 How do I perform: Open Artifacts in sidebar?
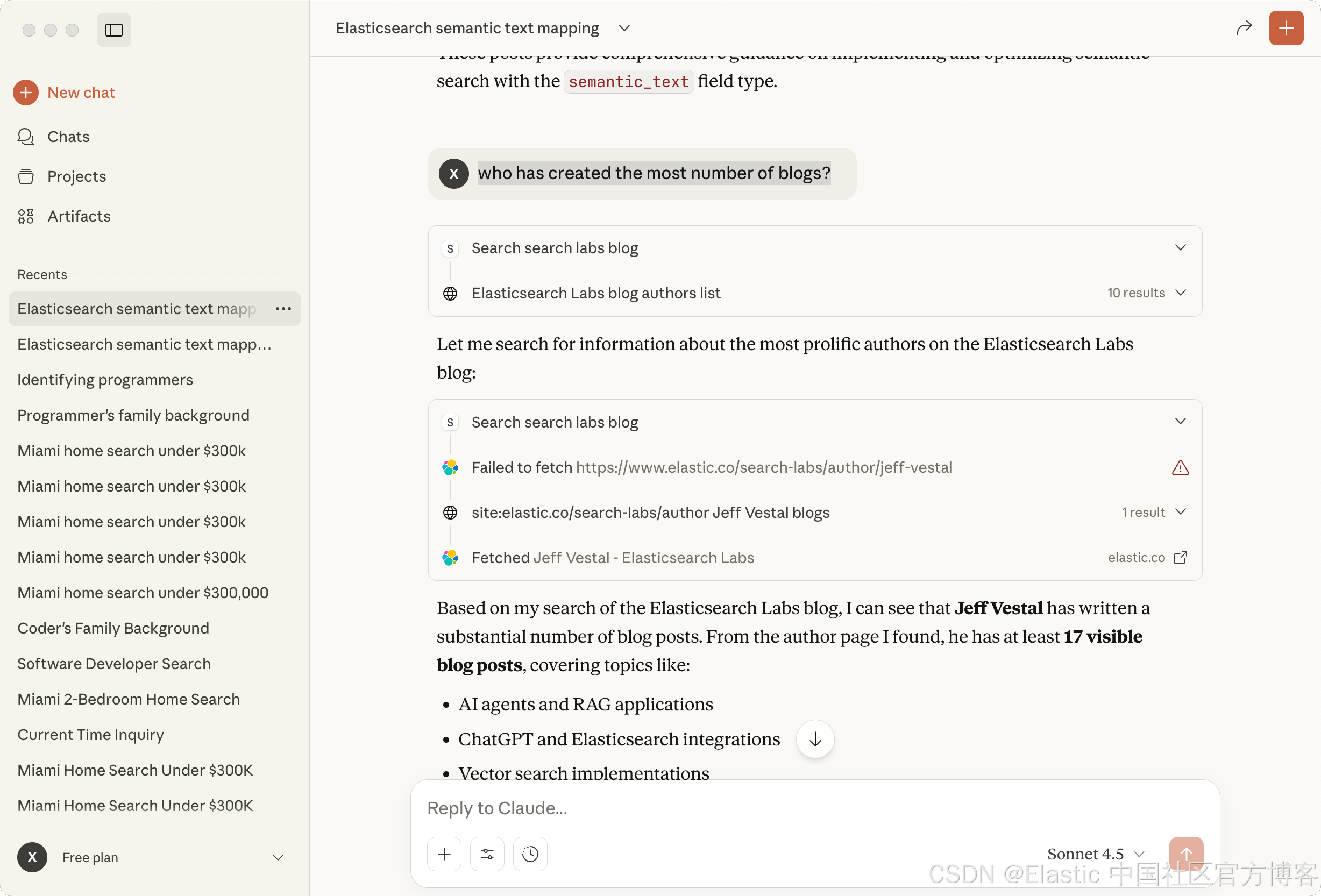point(79,216)
